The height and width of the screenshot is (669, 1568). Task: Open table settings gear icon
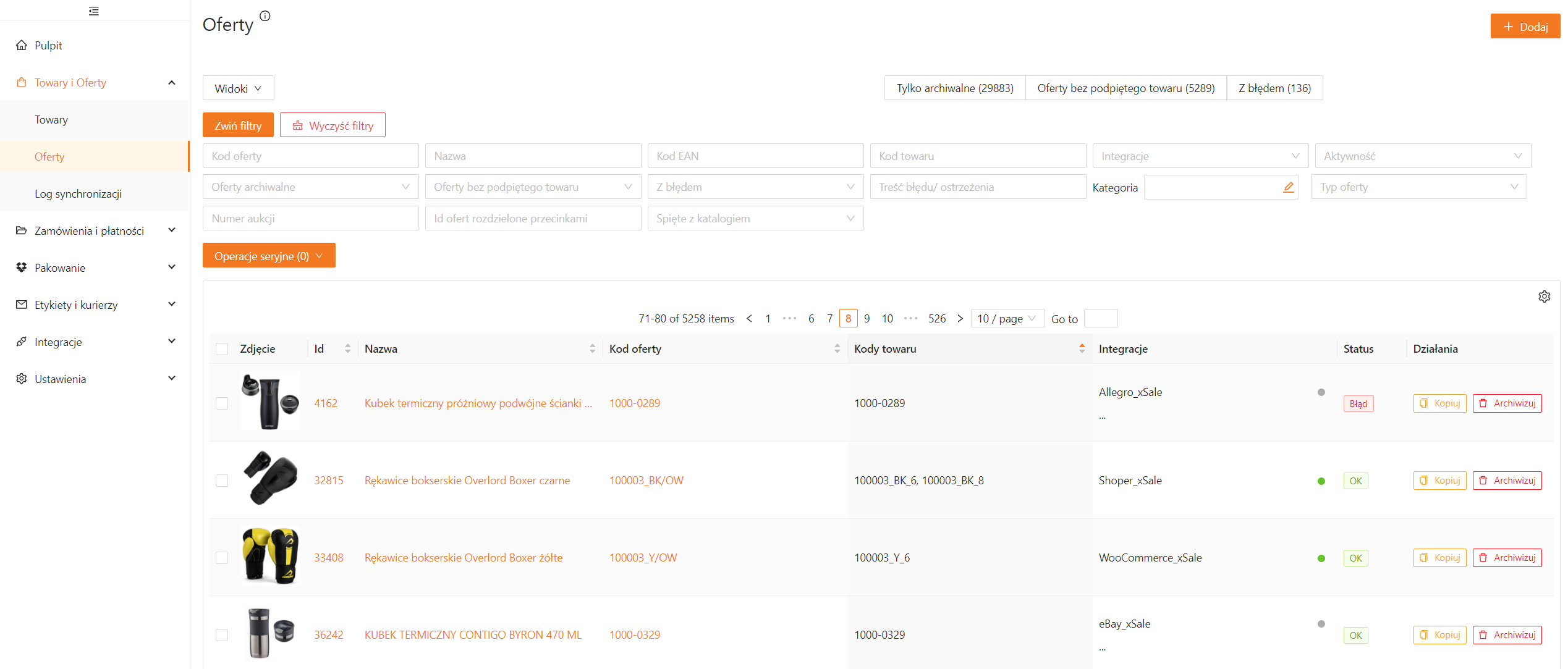tap(1544, 297)
